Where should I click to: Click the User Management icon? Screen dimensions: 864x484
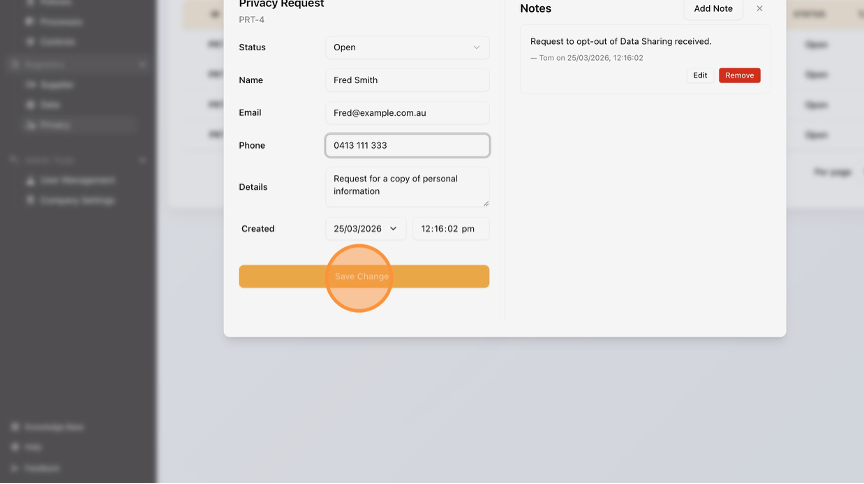(31, 180)
